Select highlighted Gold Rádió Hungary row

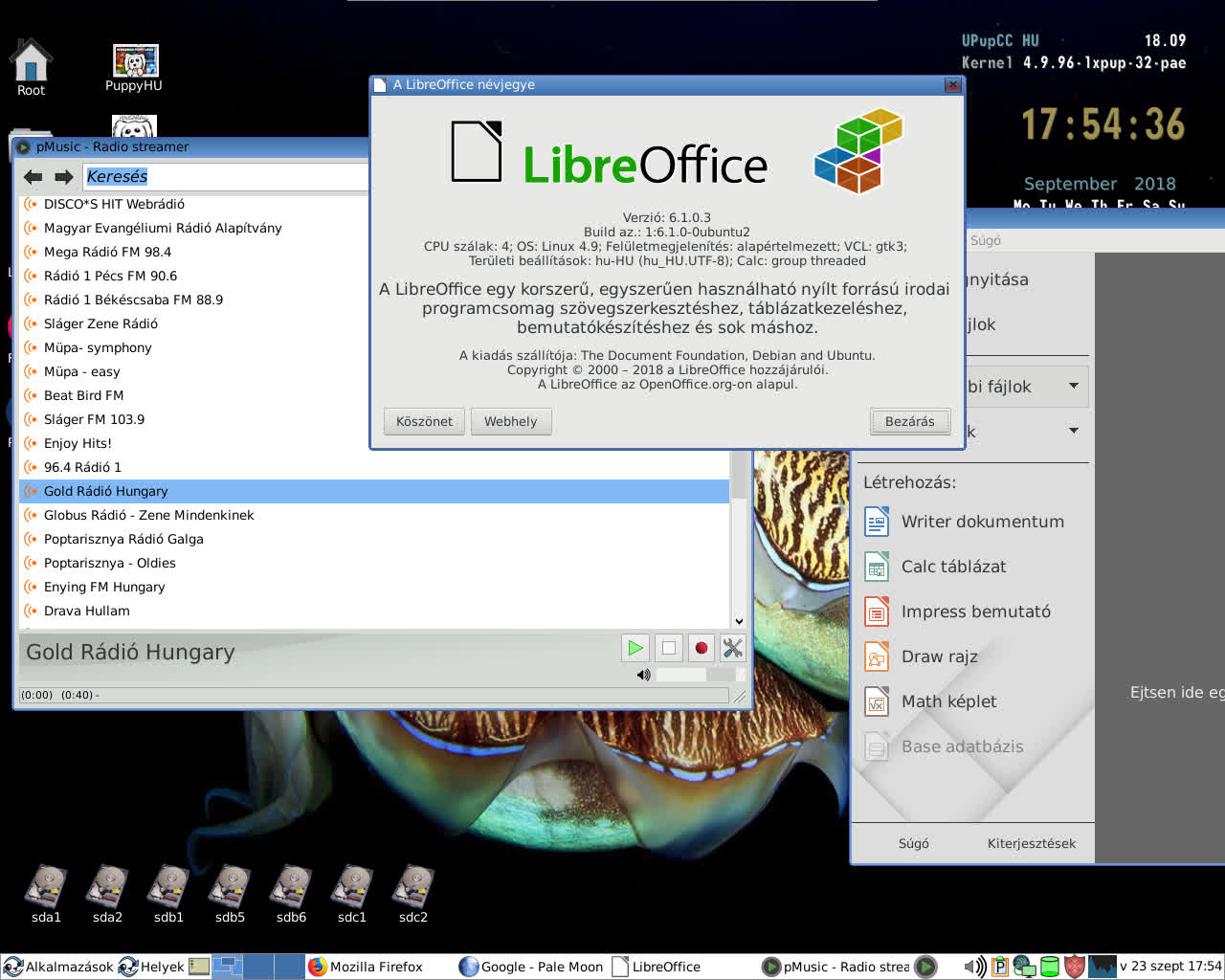pyautogui.click(x=374, y=491)
